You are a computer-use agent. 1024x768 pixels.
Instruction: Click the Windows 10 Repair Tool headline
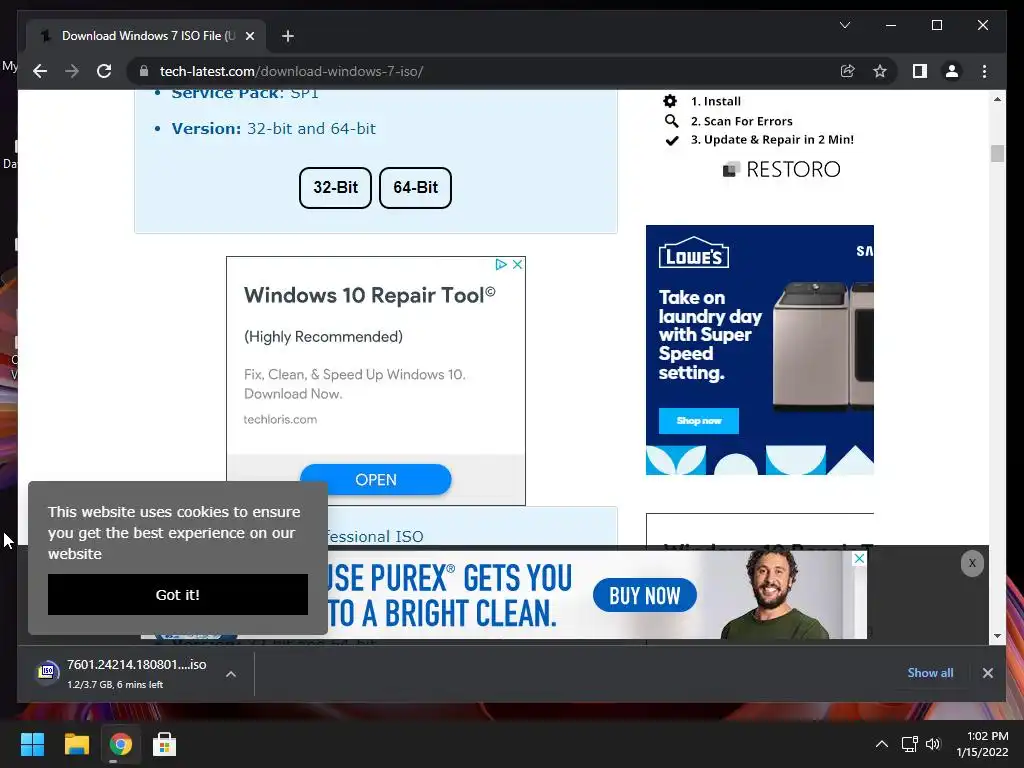point(370,295)
